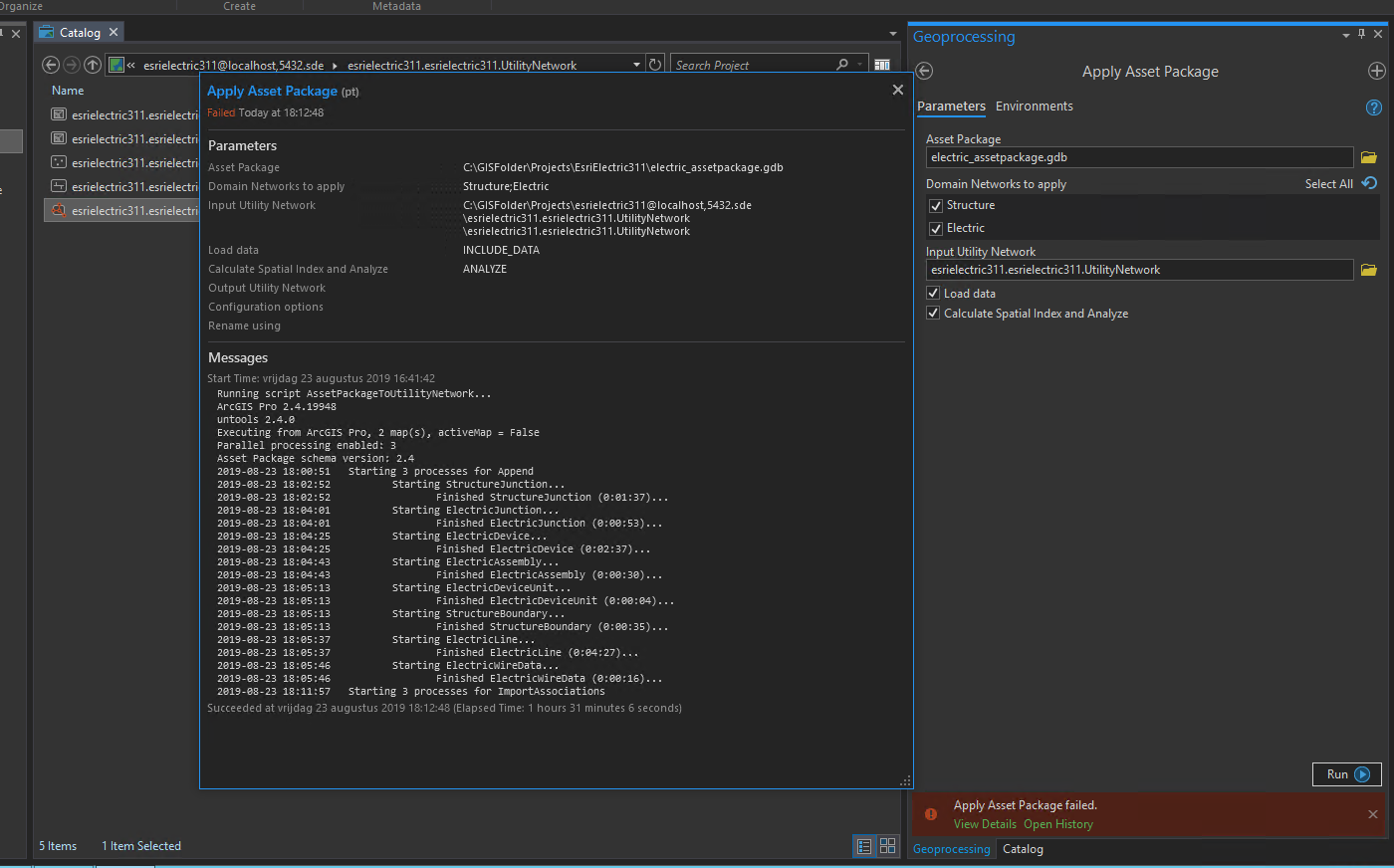Viewport: 1394px width, 868px height.
Task: Click the Apply Asset Package title link in the popup
Action: 272,91
